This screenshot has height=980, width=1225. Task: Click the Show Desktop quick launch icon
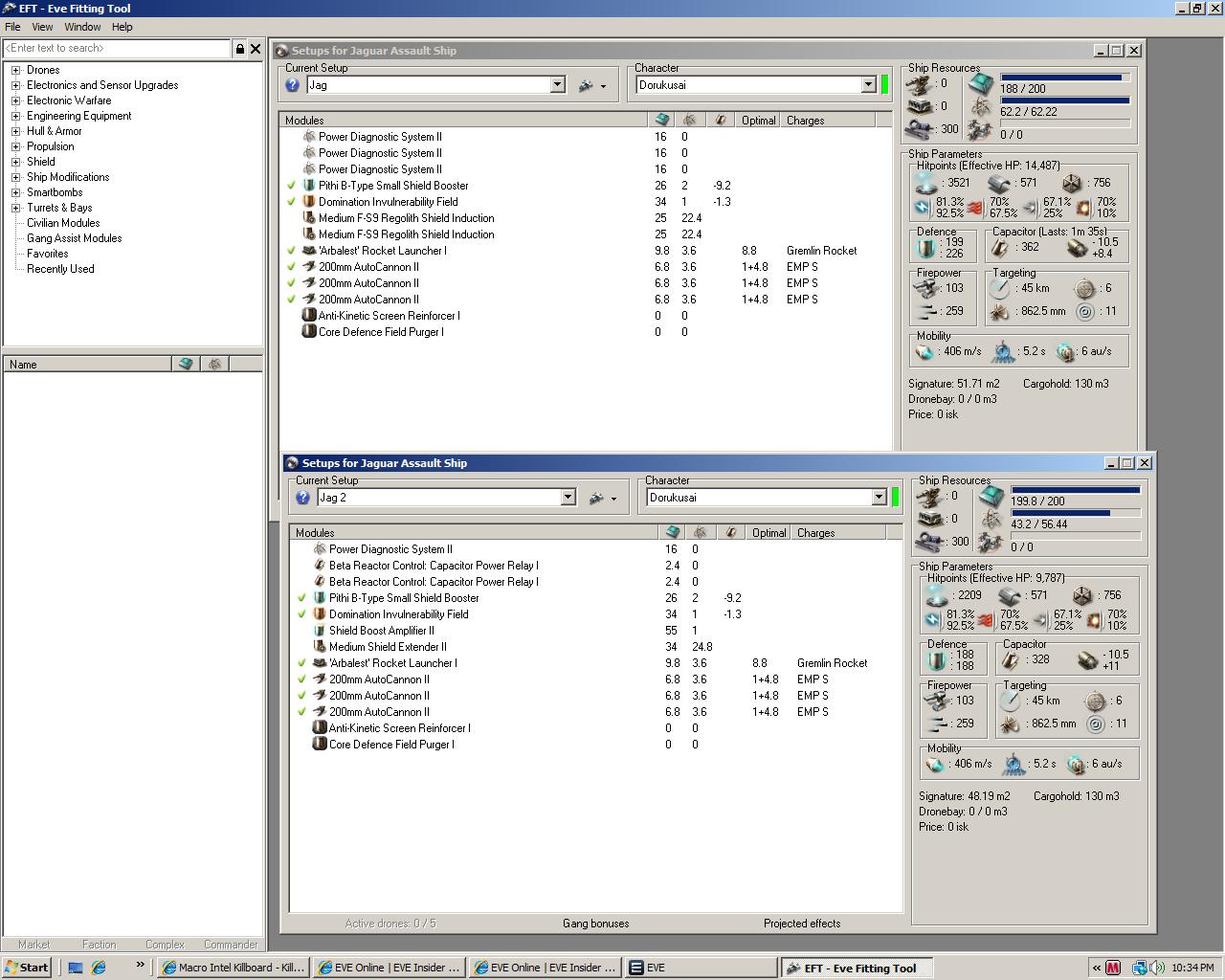76,968
